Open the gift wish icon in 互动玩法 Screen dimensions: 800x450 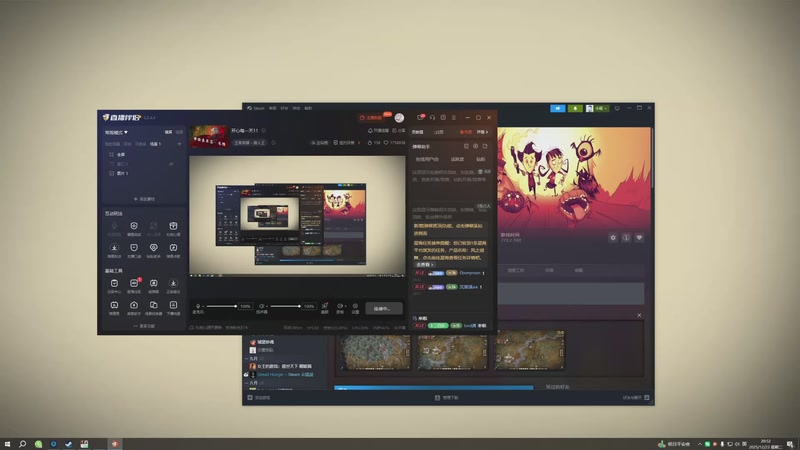(173, 226)
